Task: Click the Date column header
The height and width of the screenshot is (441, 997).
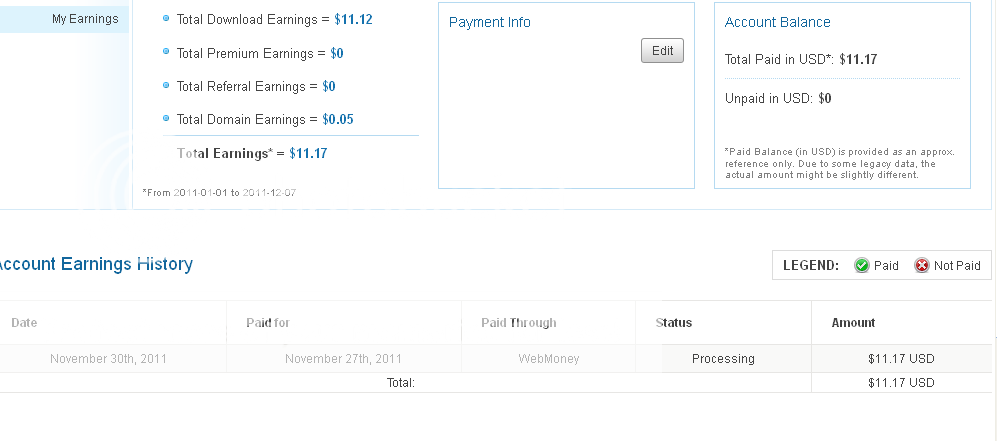Action: pos(24,323)
